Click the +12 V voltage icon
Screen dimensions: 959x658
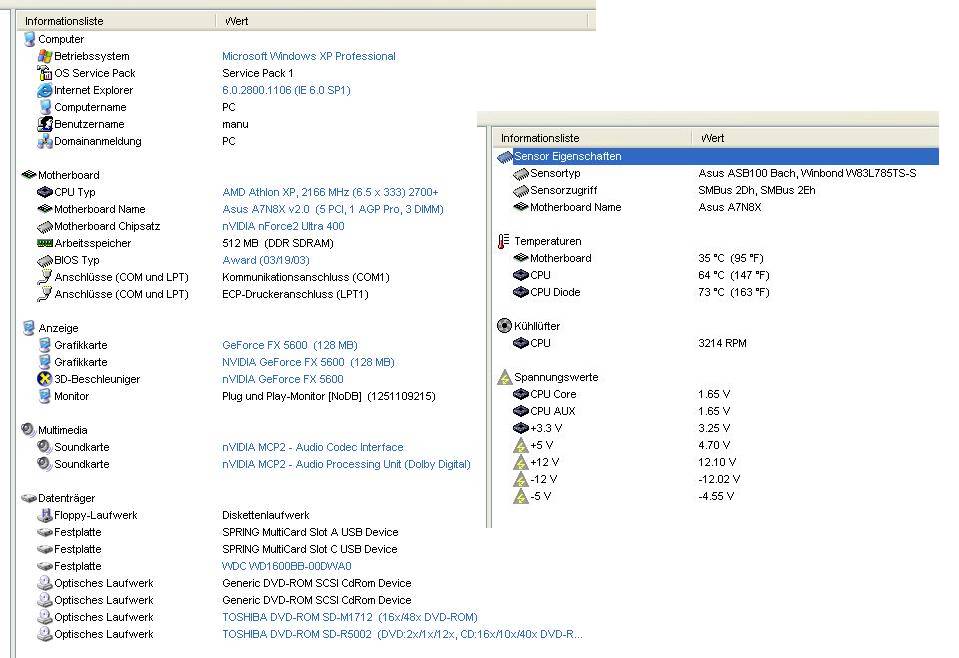520,462
